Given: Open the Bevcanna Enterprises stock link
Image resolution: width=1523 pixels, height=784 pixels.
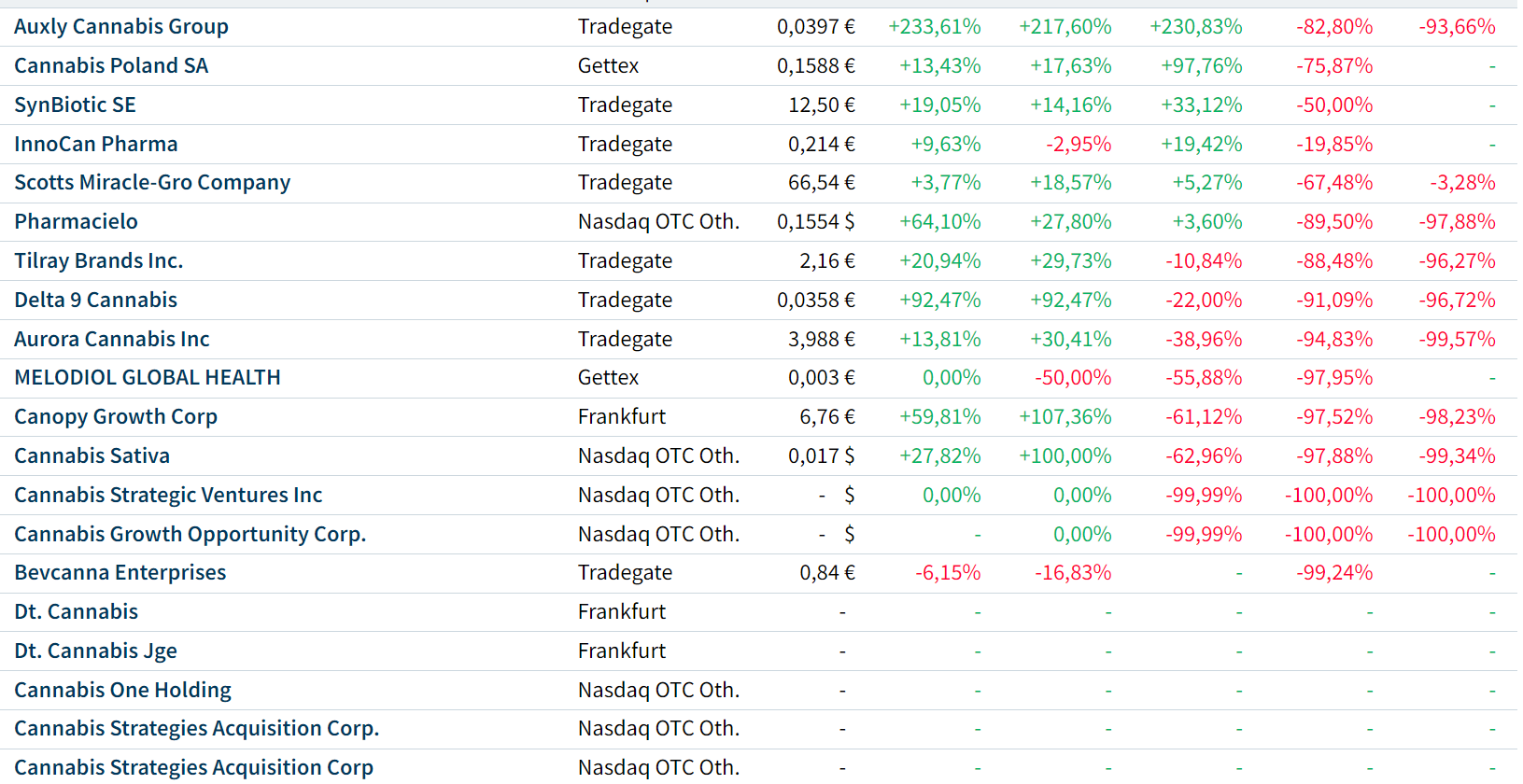Looking at the screenshot, I should 120,573.
